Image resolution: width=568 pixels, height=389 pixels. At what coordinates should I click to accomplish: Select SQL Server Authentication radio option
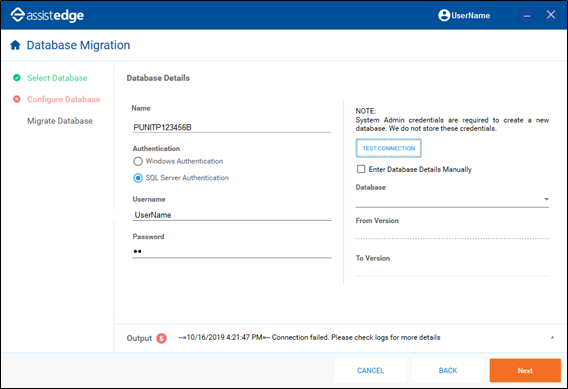138,178
